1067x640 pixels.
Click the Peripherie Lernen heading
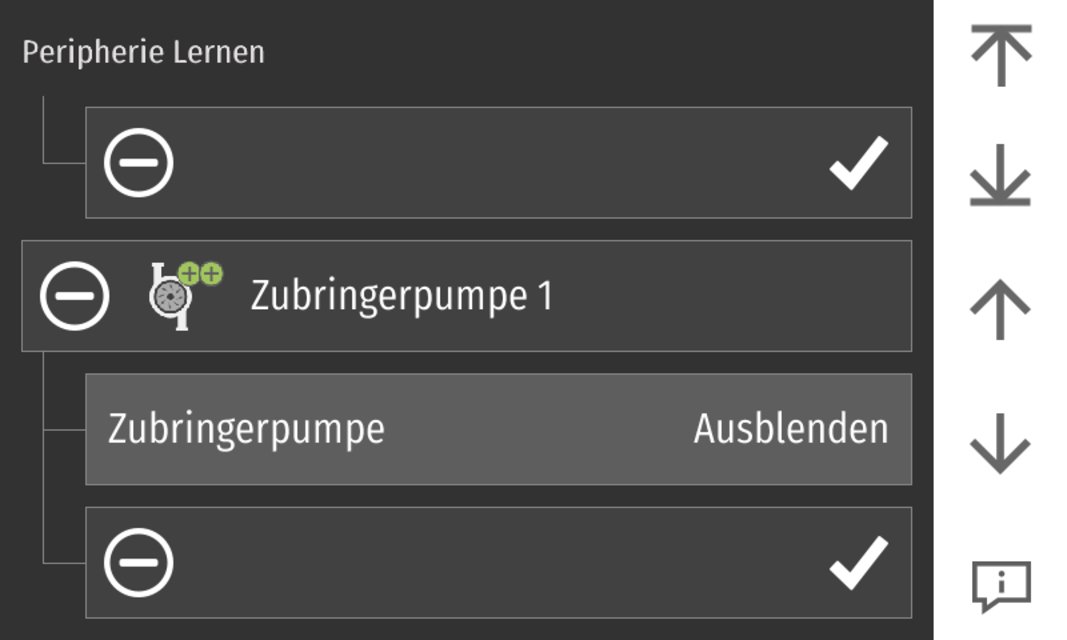click(x=143, y=52)
